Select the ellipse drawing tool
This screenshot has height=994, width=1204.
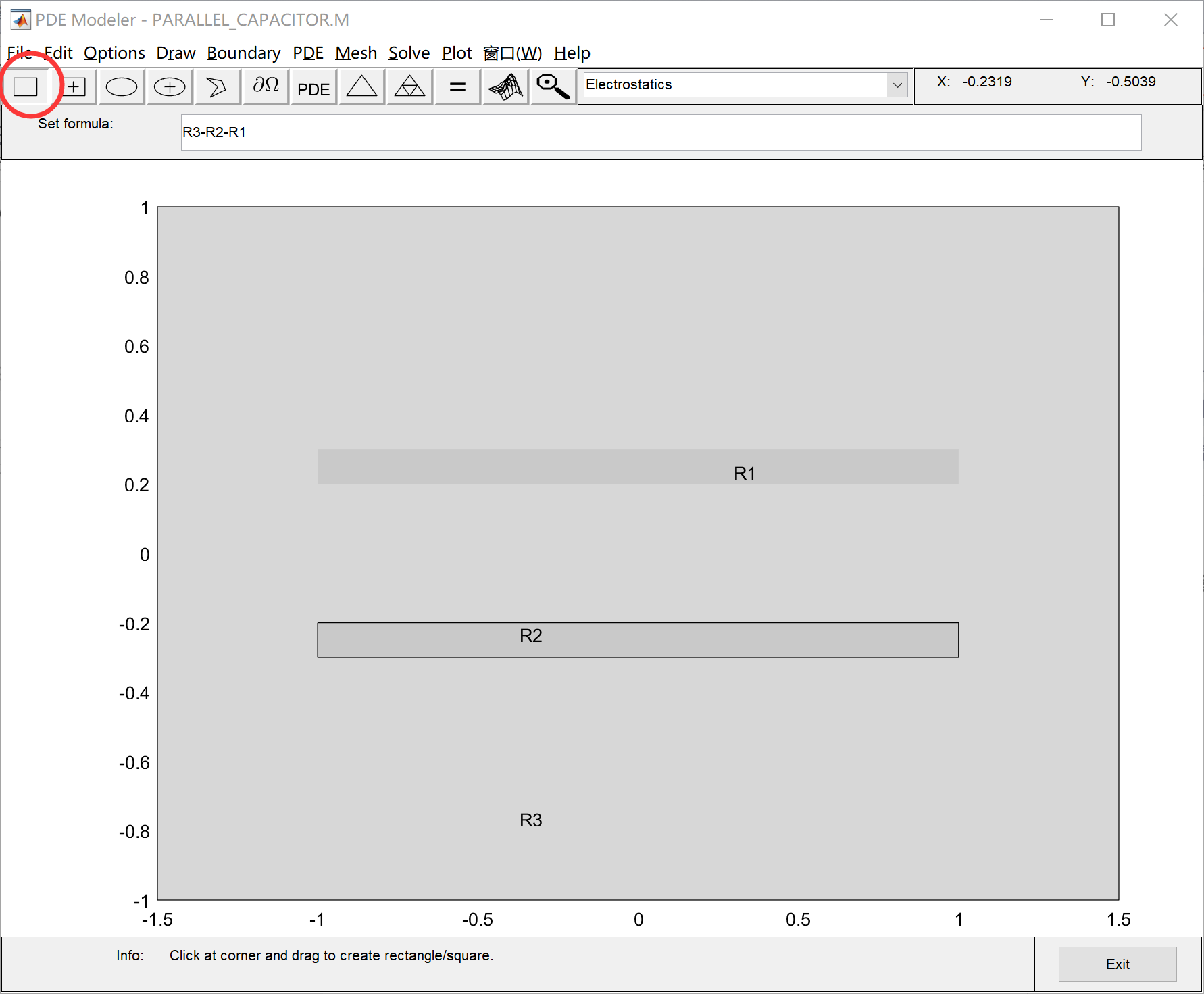[120, 86]
